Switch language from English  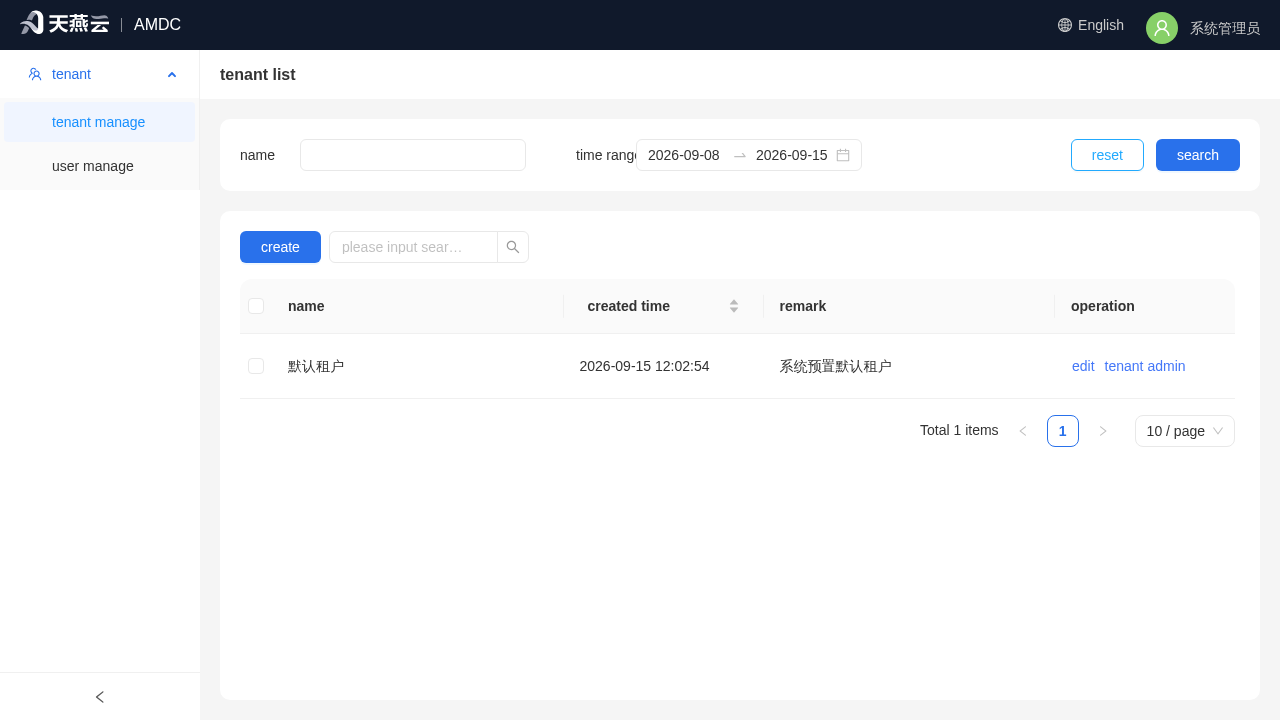[1101, 25]
